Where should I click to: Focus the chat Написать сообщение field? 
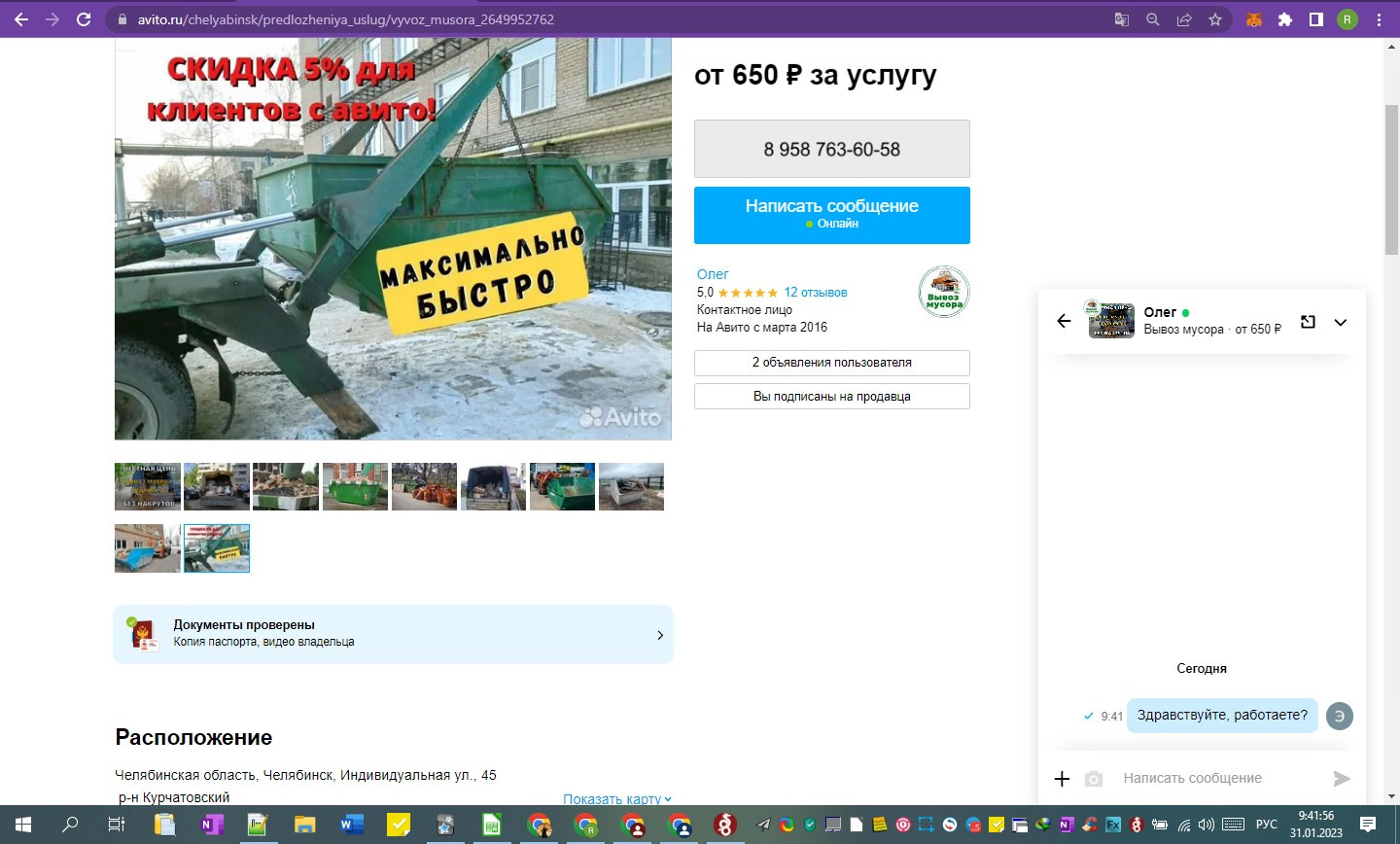(x=1220, y=778)
